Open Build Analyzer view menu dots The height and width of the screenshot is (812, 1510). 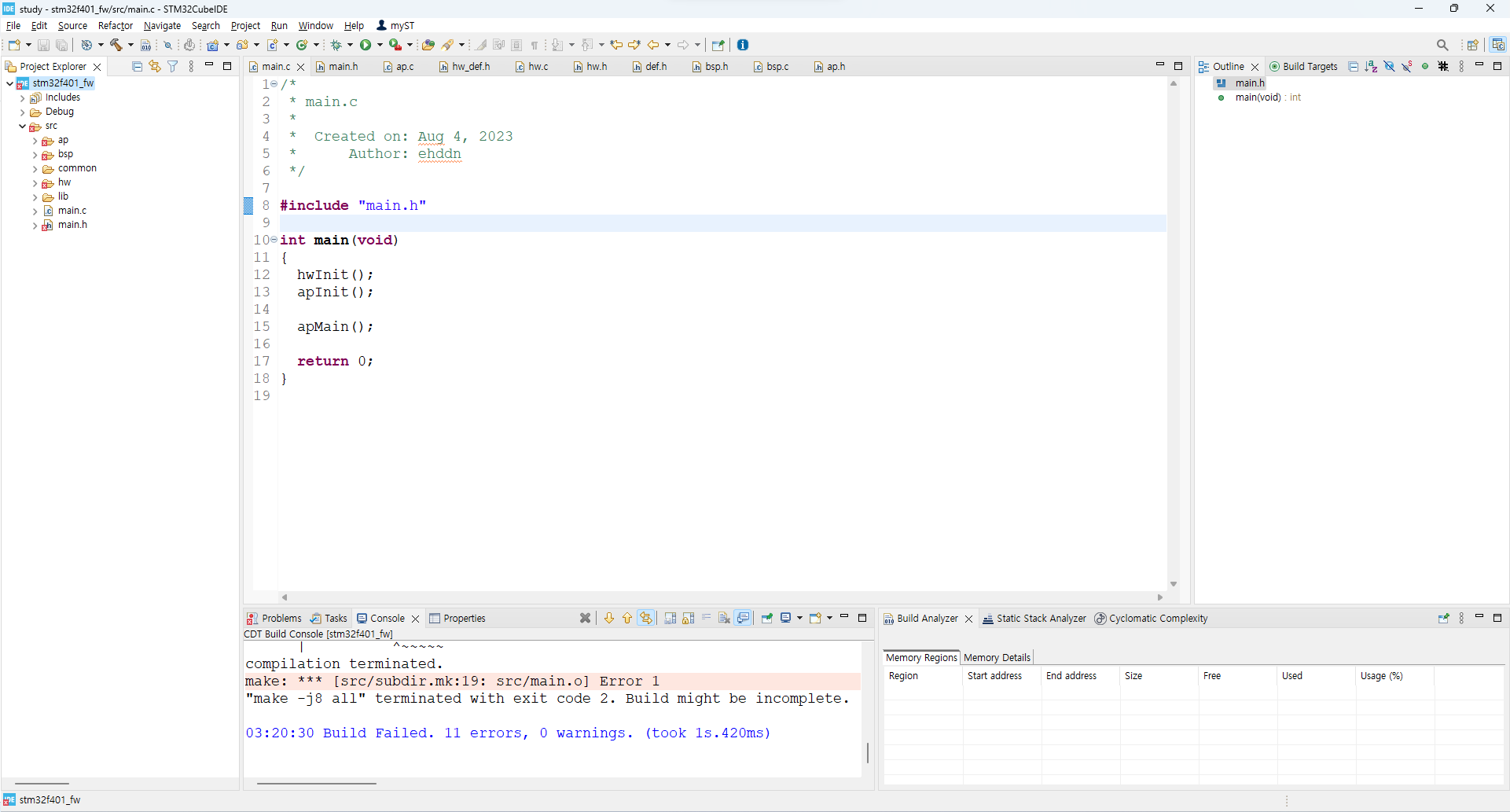tap(1461, 619)
